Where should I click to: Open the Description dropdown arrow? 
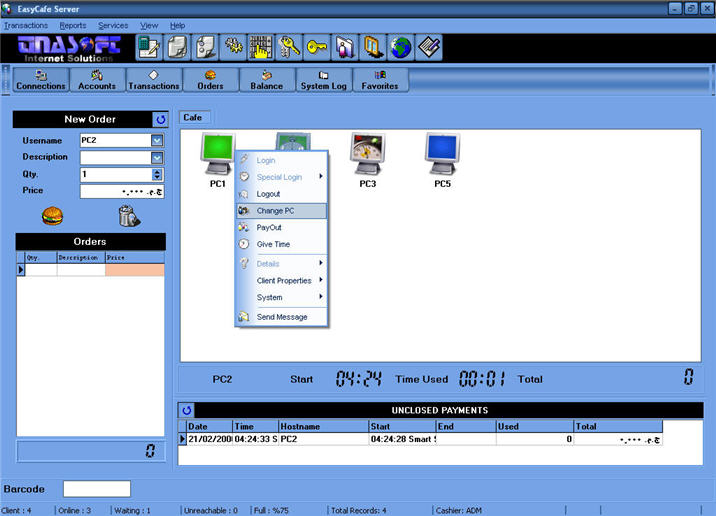tap(157, 158)
